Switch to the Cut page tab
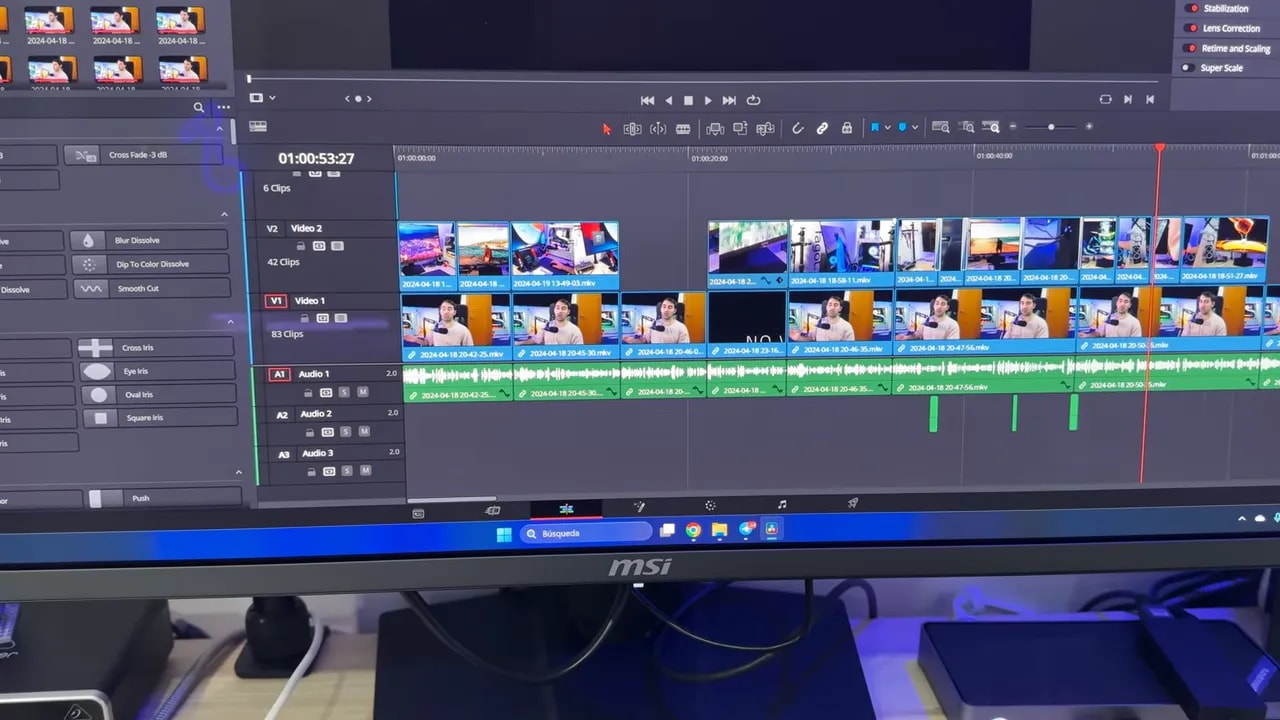This screenshot has height=720, width=1280. (493, 510)
